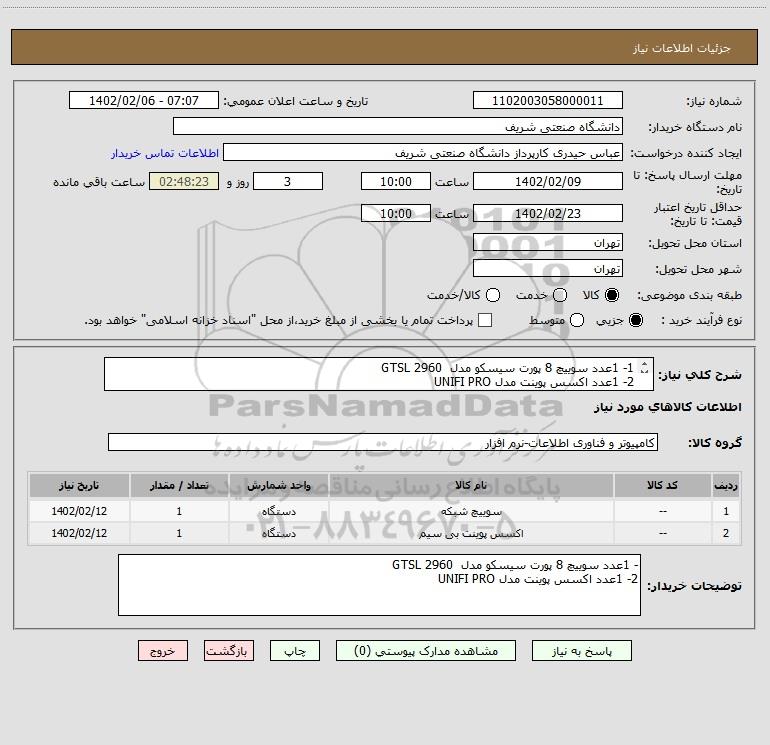The width and height of the screenshot is (770, 745).
Task: Click the price validity hour 10:00 field
Action: (x=396, y=213)
